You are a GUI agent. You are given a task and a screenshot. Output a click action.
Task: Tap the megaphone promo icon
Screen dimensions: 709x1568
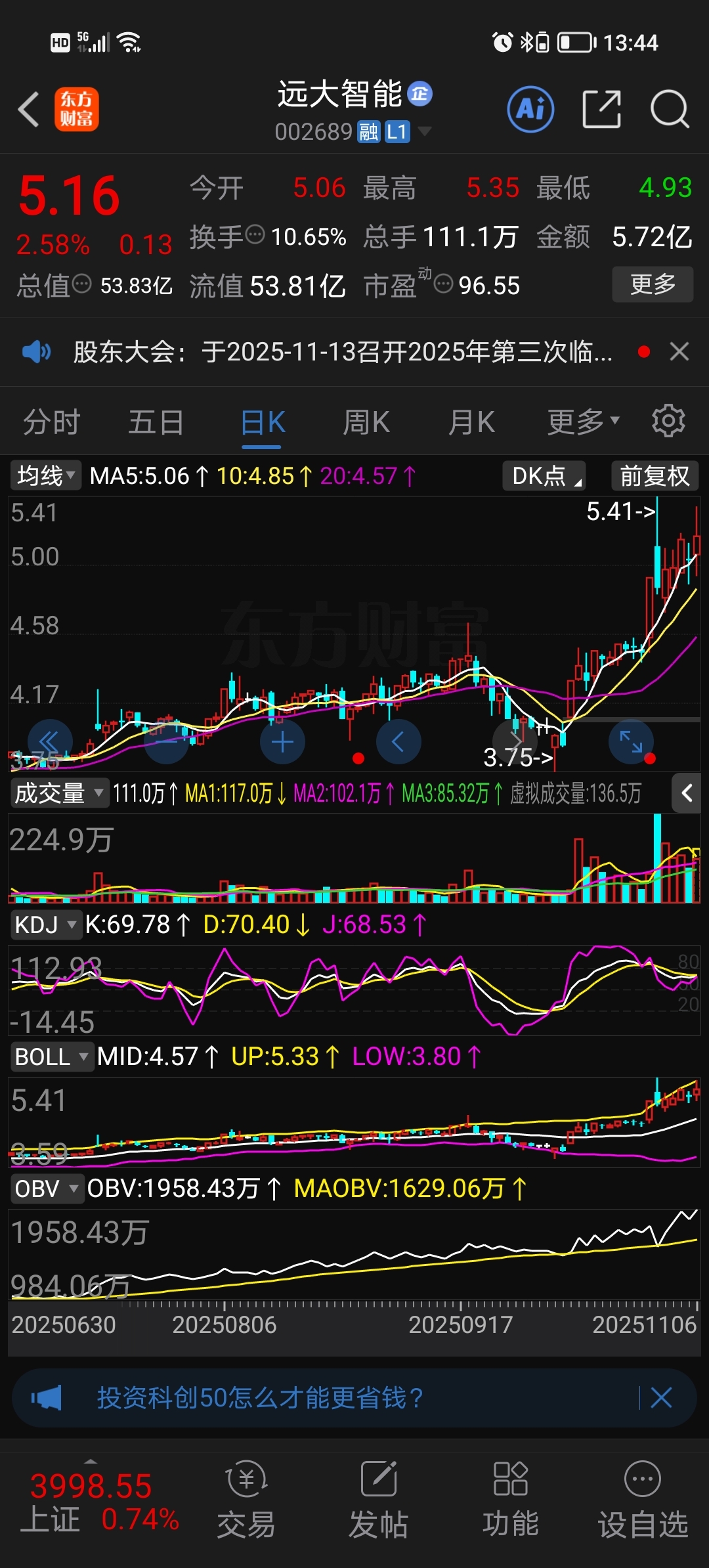click(47, 1398)
